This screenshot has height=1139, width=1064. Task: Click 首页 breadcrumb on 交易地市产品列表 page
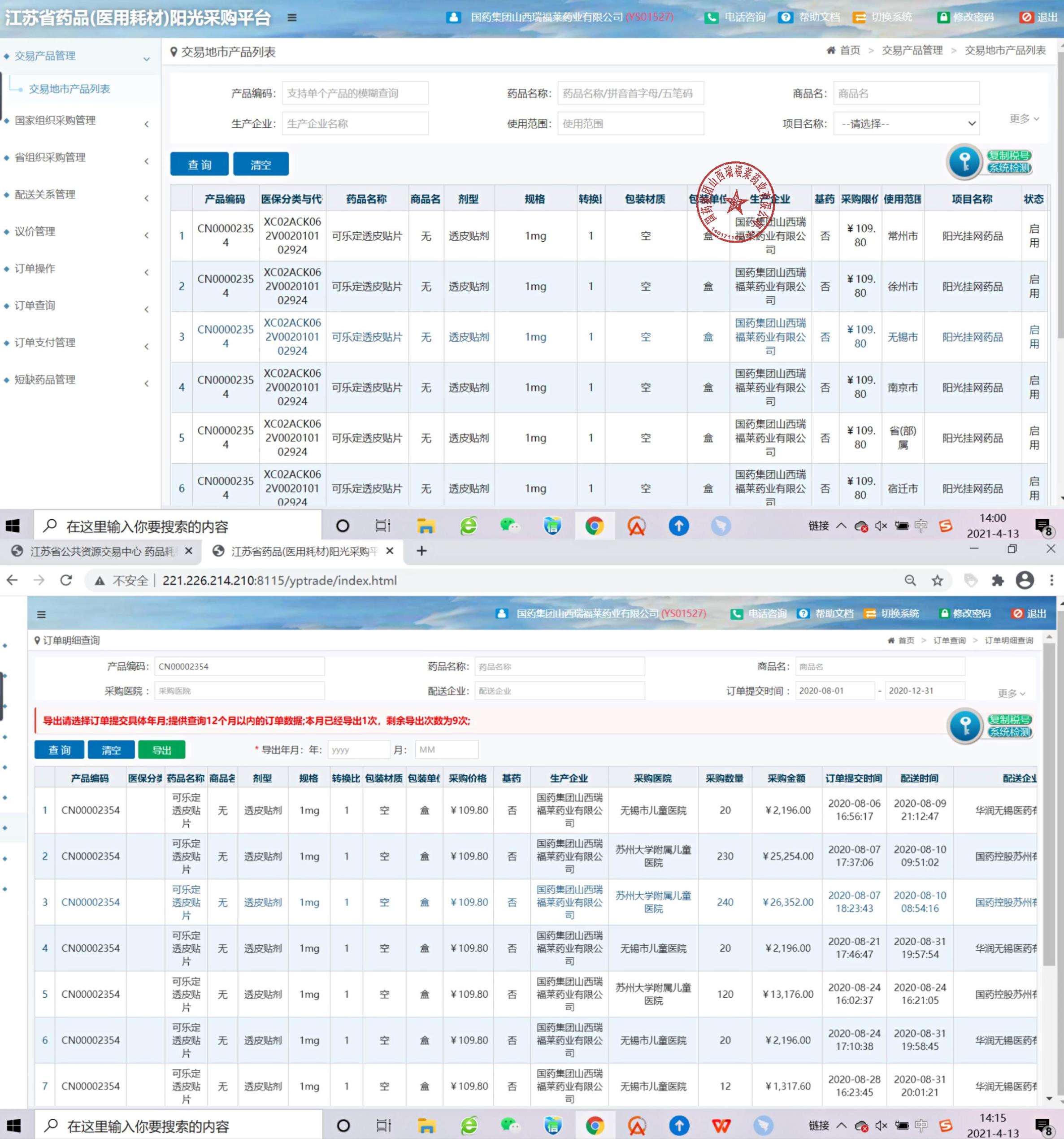843,50
